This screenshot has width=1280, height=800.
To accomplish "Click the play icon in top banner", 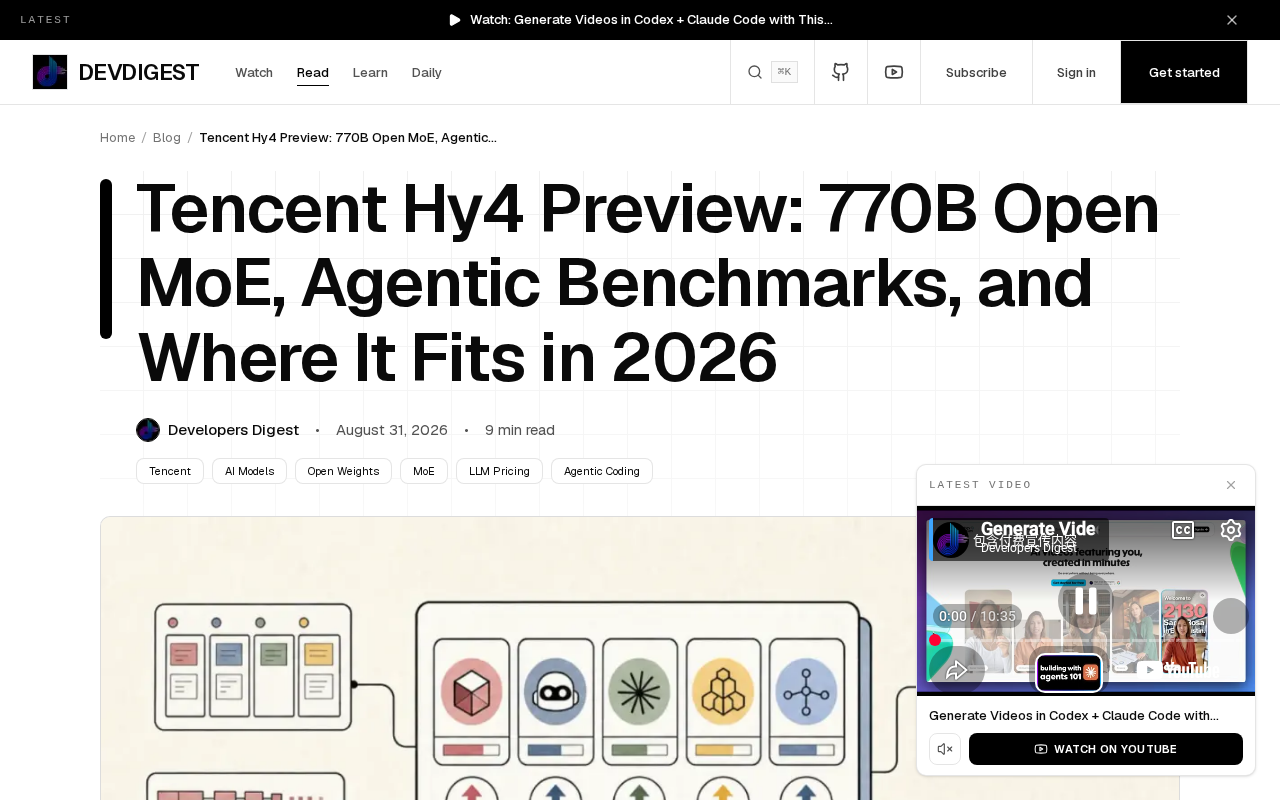I will (x=455, y=20).
